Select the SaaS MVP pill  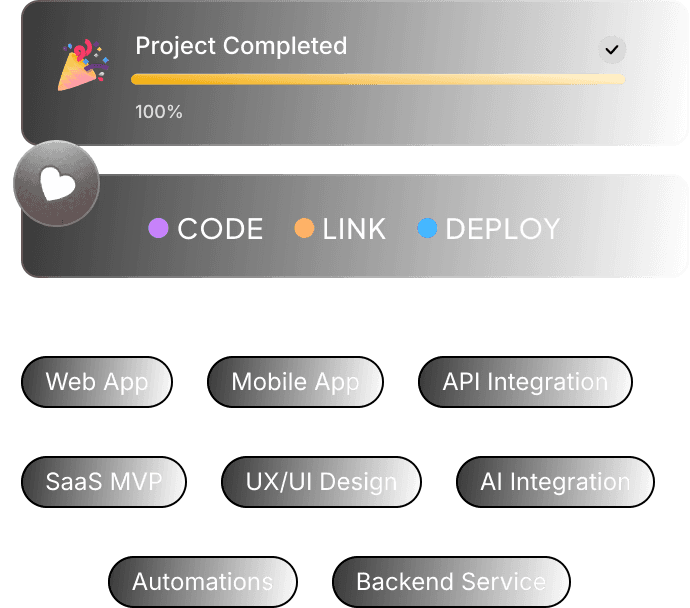tap(104, 482)
